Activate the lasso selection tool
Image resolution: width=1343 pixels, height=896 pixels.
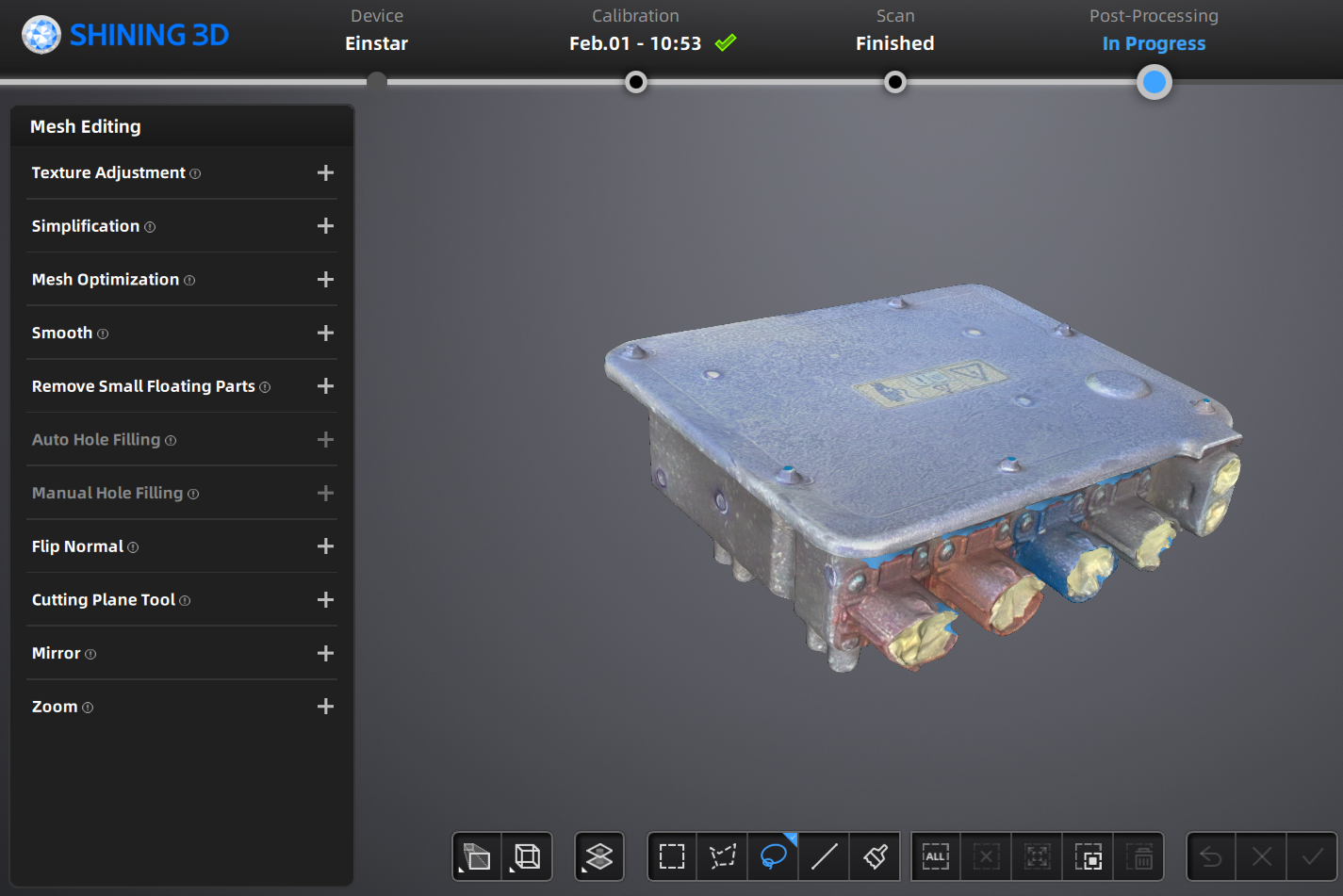(x=774, y=856)
